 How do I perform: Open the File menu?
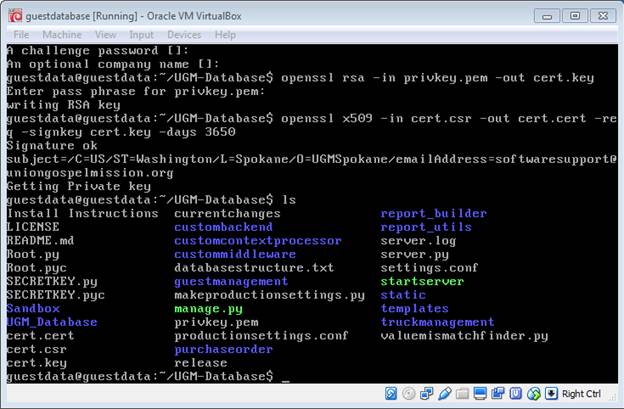21,34
